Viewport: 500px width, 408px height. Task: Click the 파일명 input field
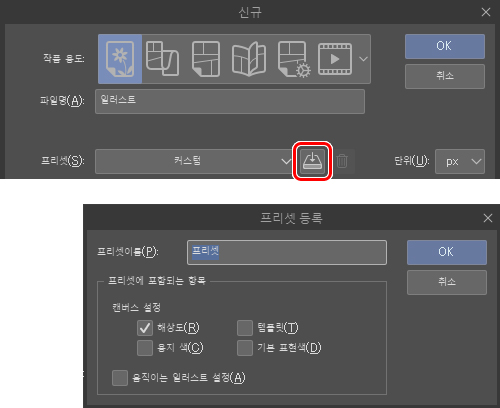pos(230,101)
